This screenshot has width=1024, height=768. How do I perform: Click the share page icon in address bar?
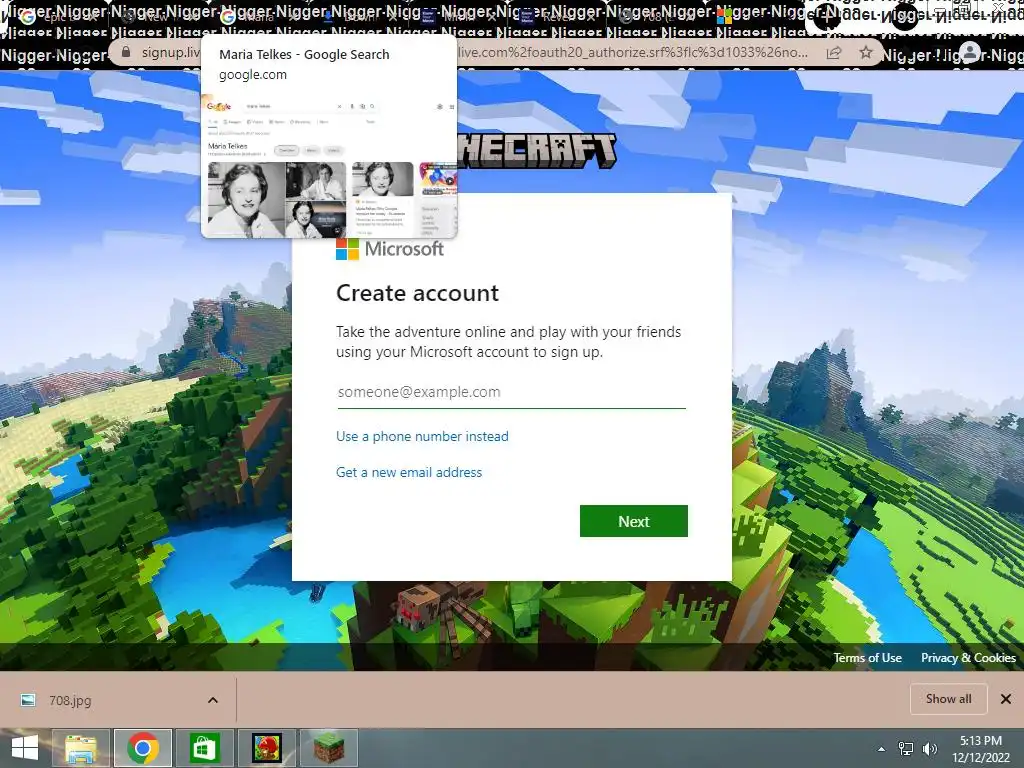(x=834, y=53)
